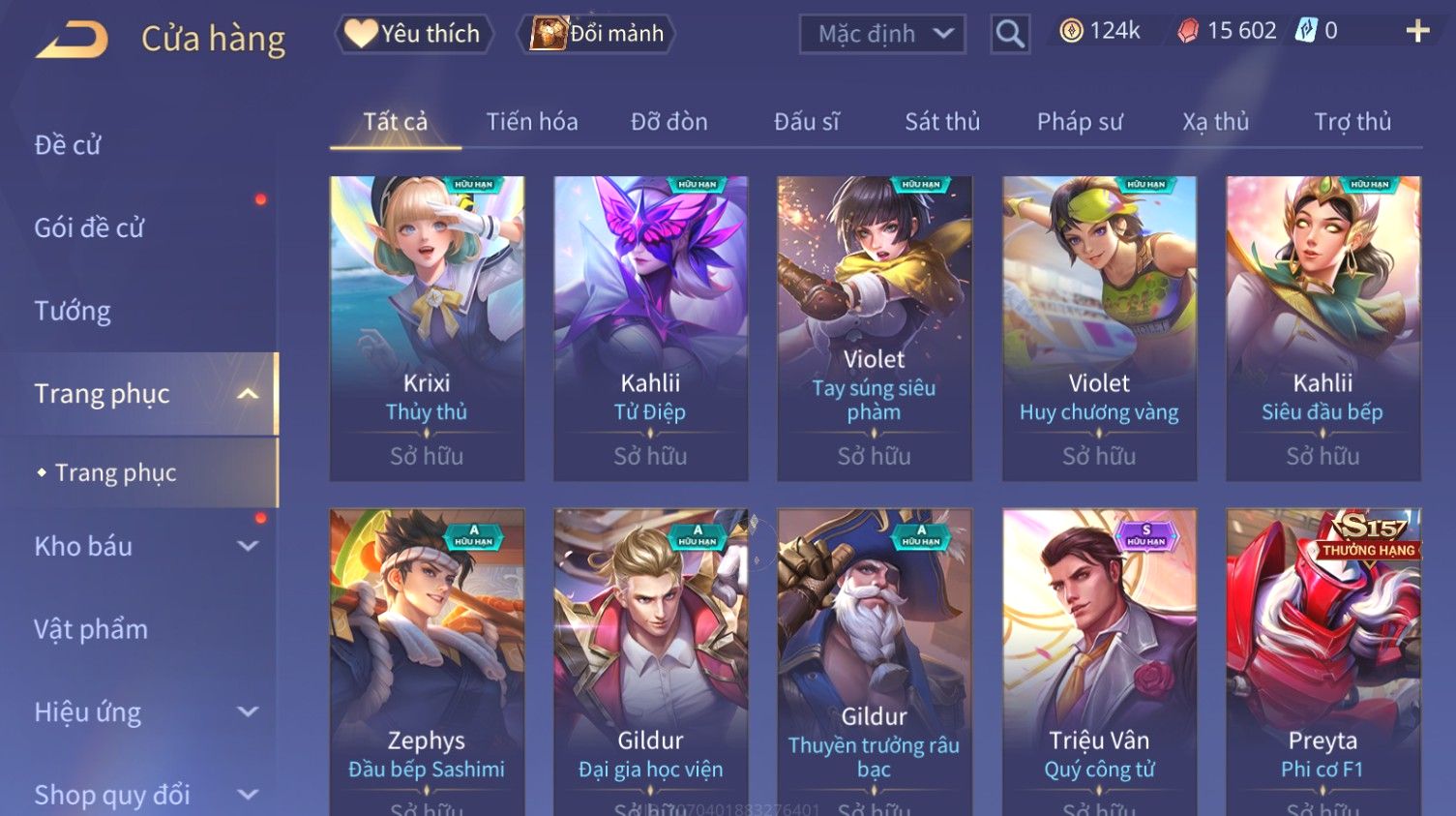The width and height of the screenshot is (1456, 816).
Task: Tap the blue voucher currency icon
Action: point(1306,31)
